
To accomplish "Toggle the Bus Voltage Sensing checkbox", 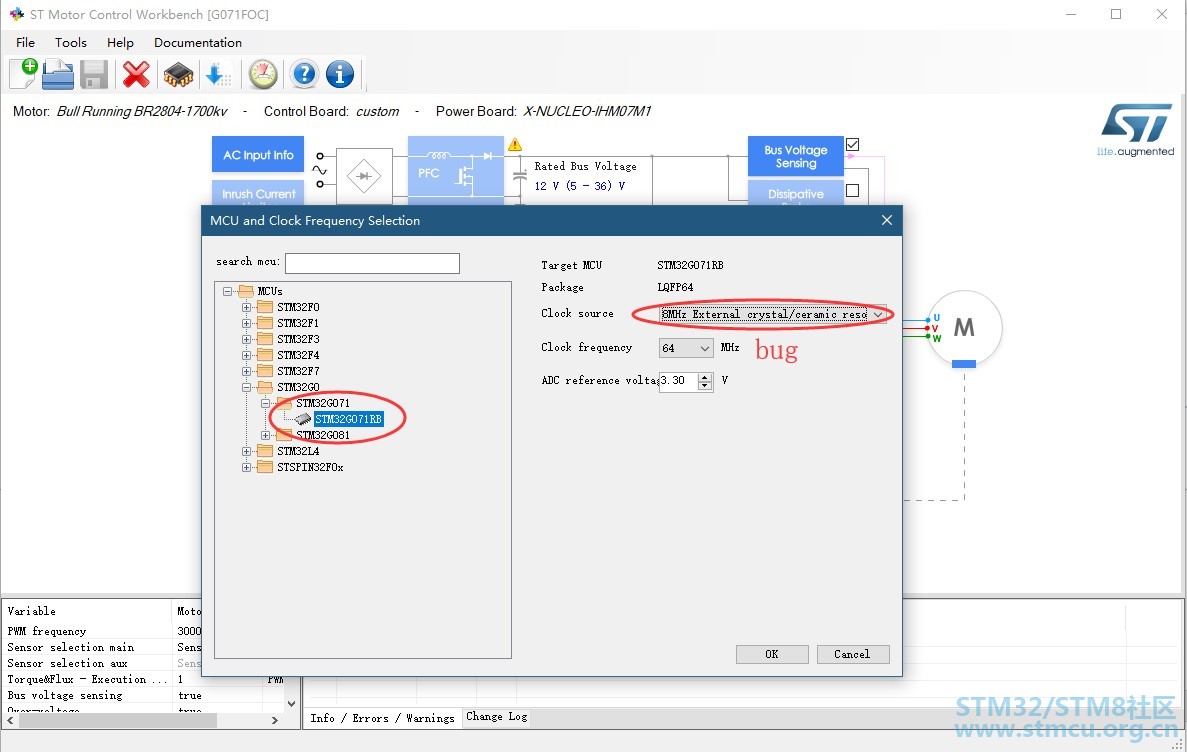I will 852,144.
